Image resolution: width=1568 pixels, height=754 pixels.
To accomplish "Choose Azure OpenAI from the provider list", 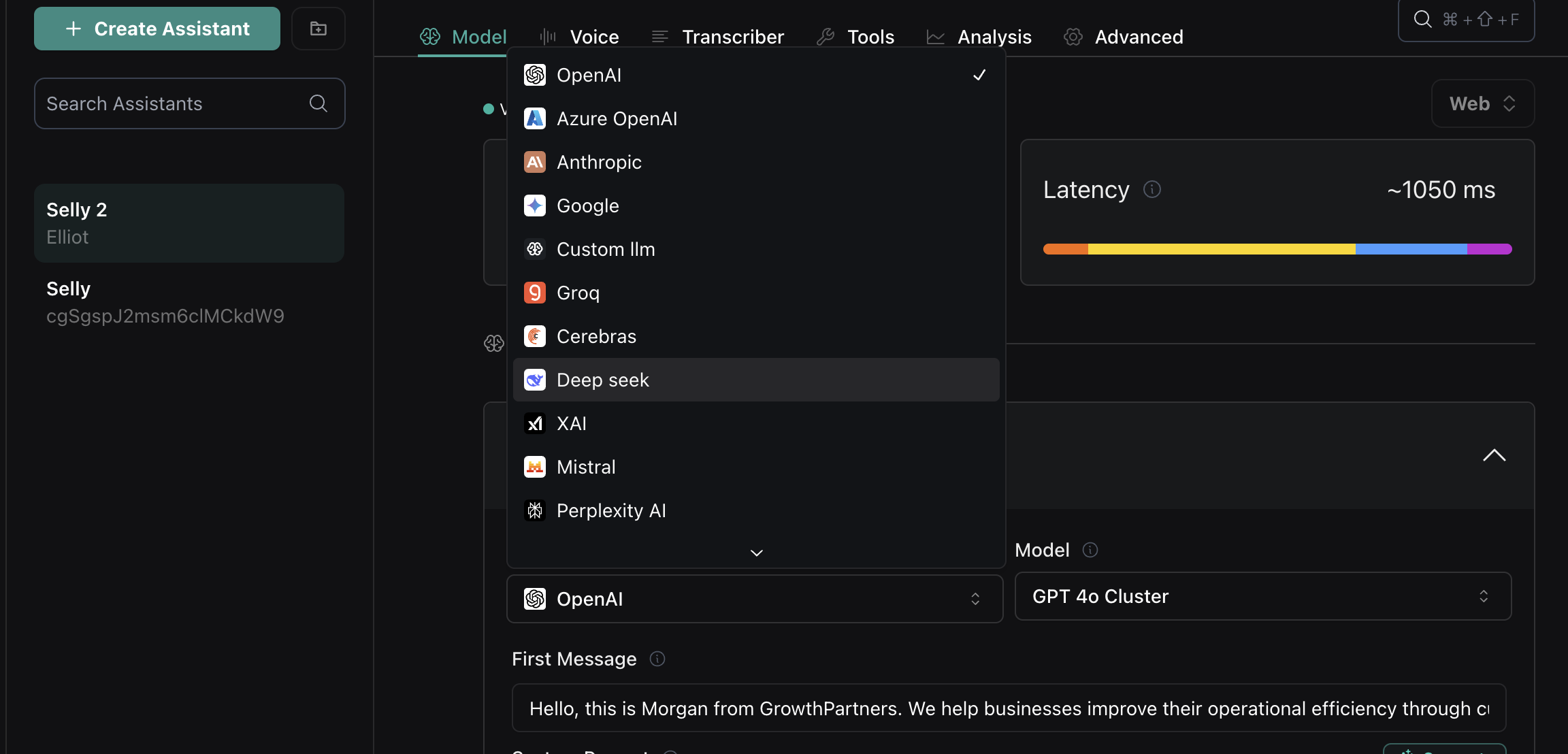I will click(x=617, y=118).
